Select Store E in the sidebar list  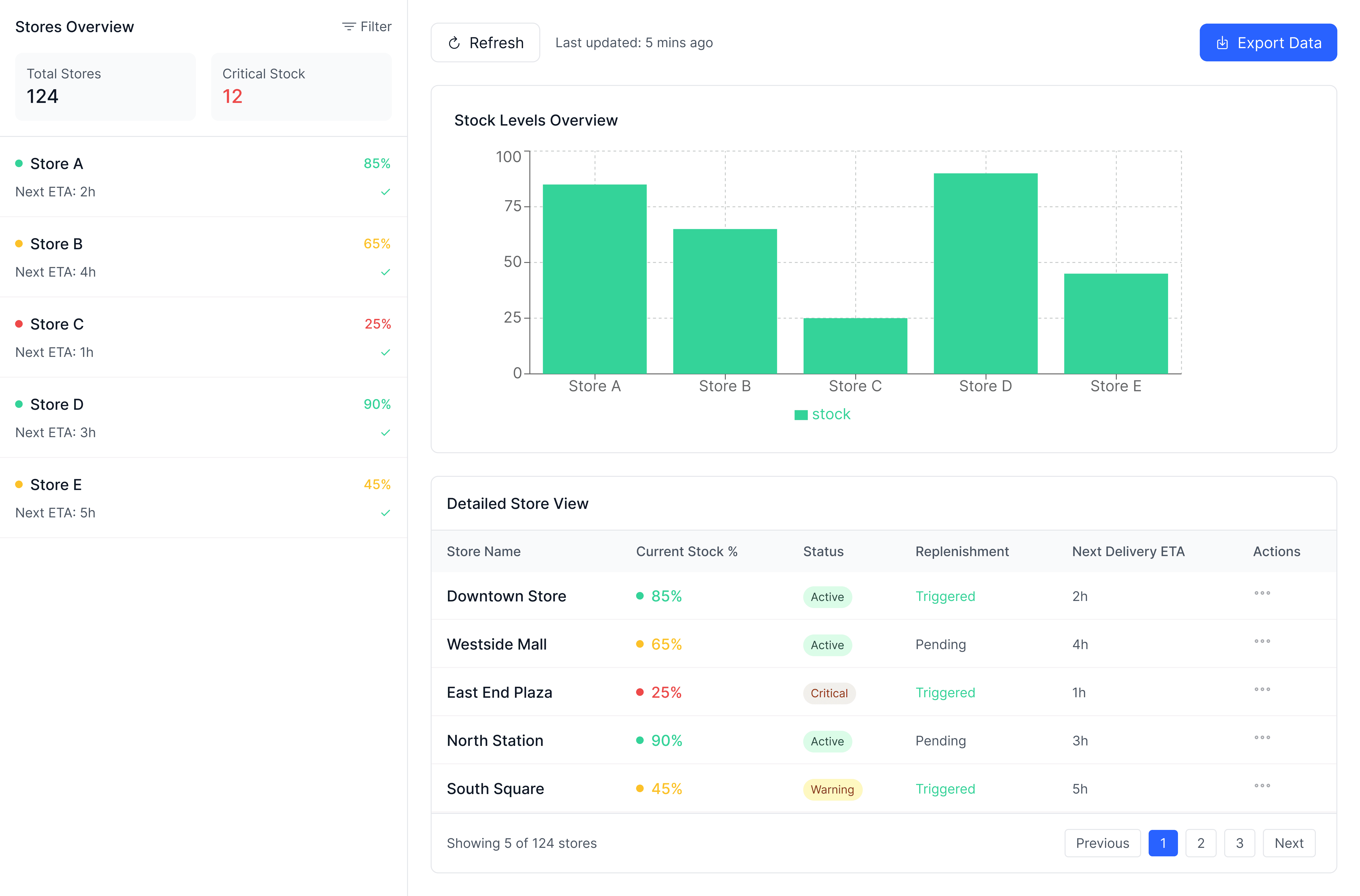55,485
